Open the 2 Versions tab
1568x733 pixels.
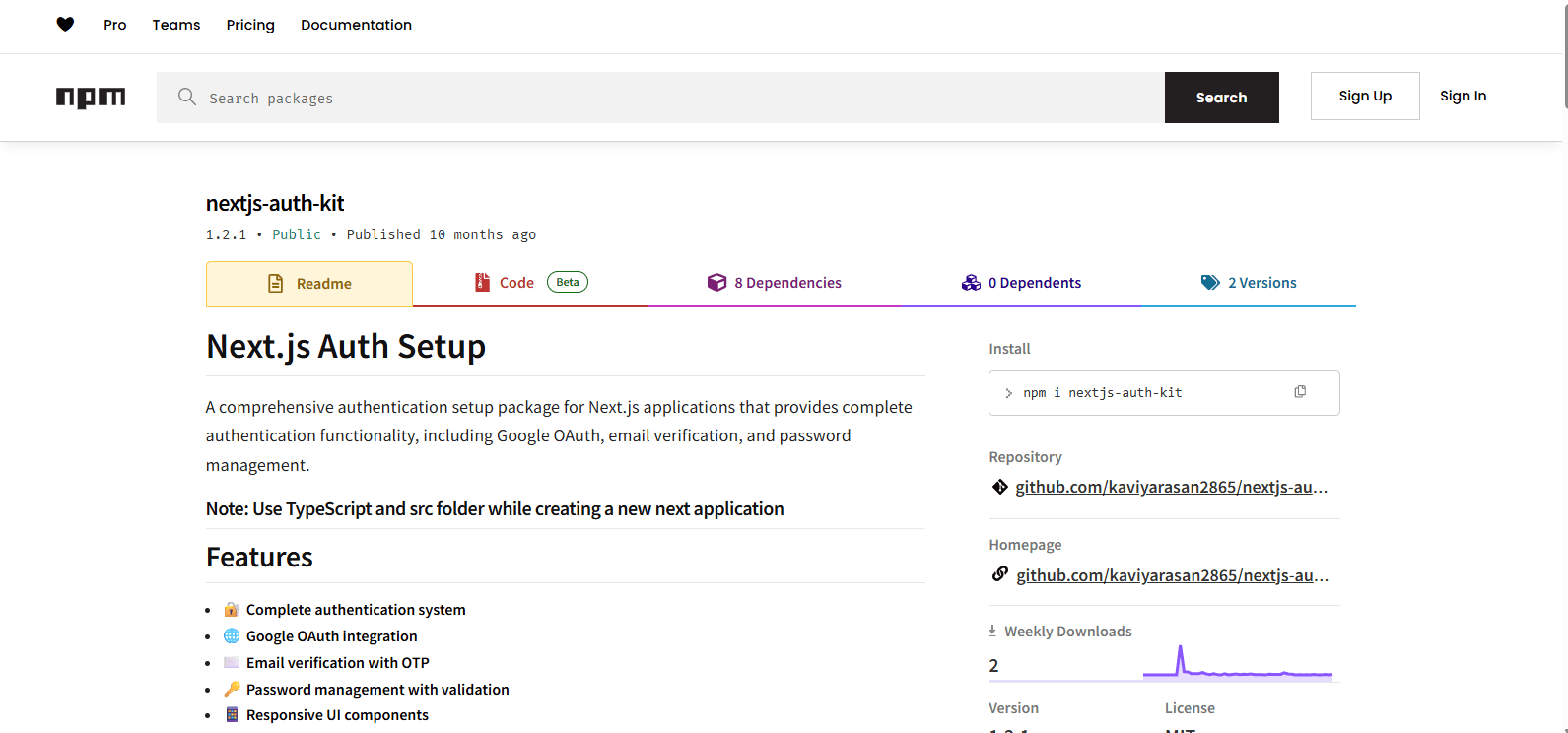point(1249,283)
